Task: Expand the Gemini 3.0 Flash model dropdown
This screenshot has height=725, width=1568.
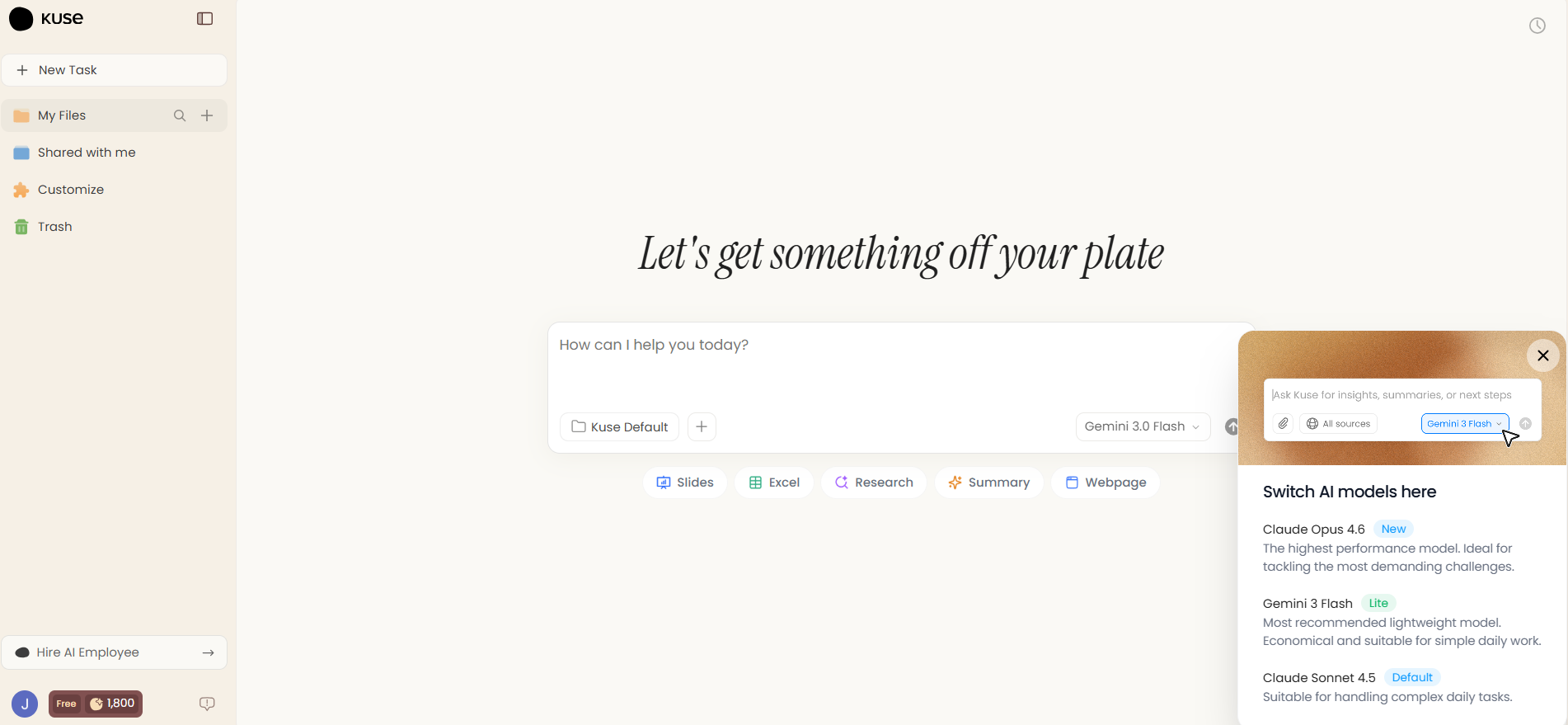Action: tap(1142, 426)
